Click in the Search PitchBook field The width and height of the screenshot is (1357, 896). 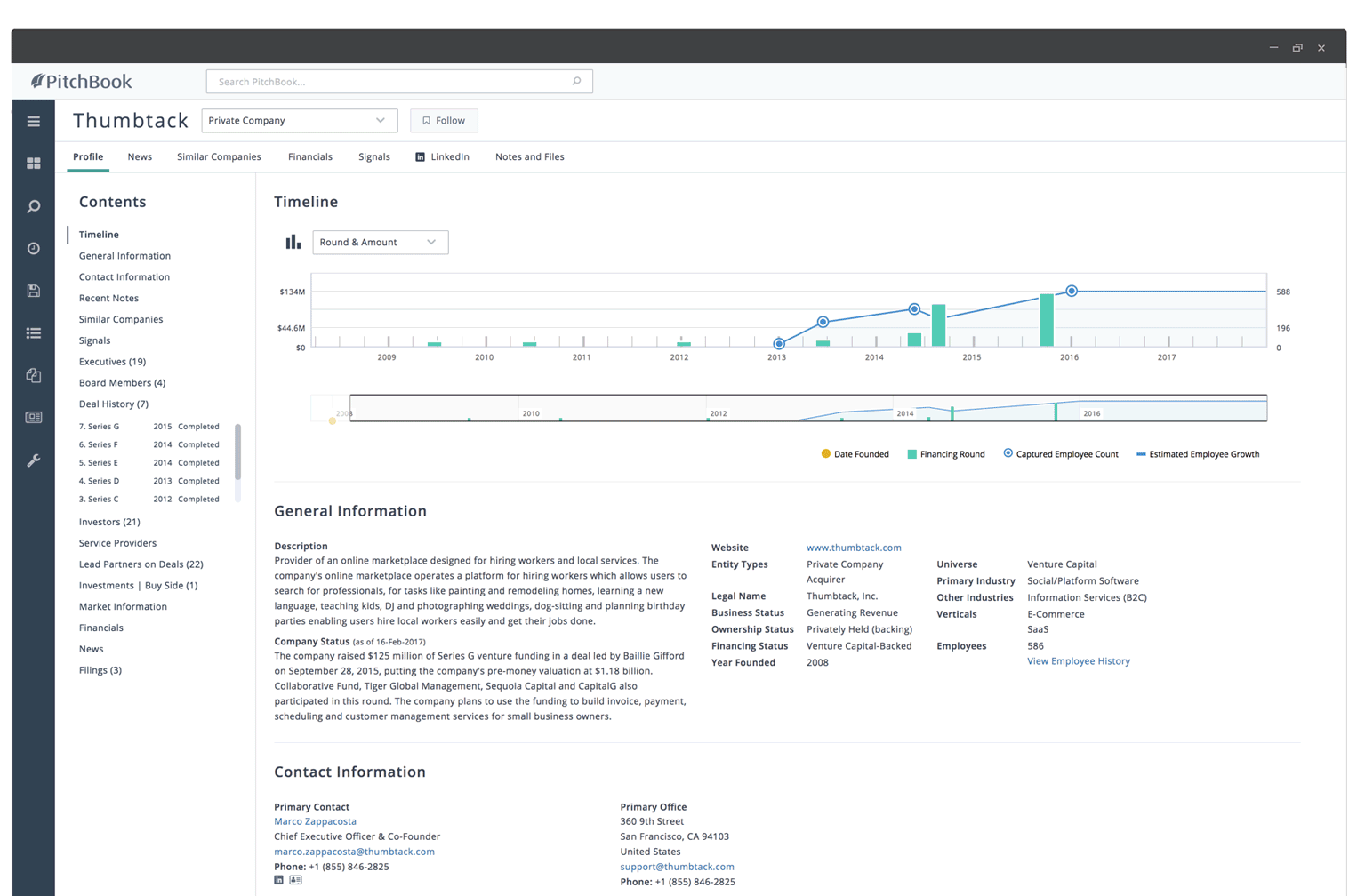pyautogui.click(x=399, y=81)
